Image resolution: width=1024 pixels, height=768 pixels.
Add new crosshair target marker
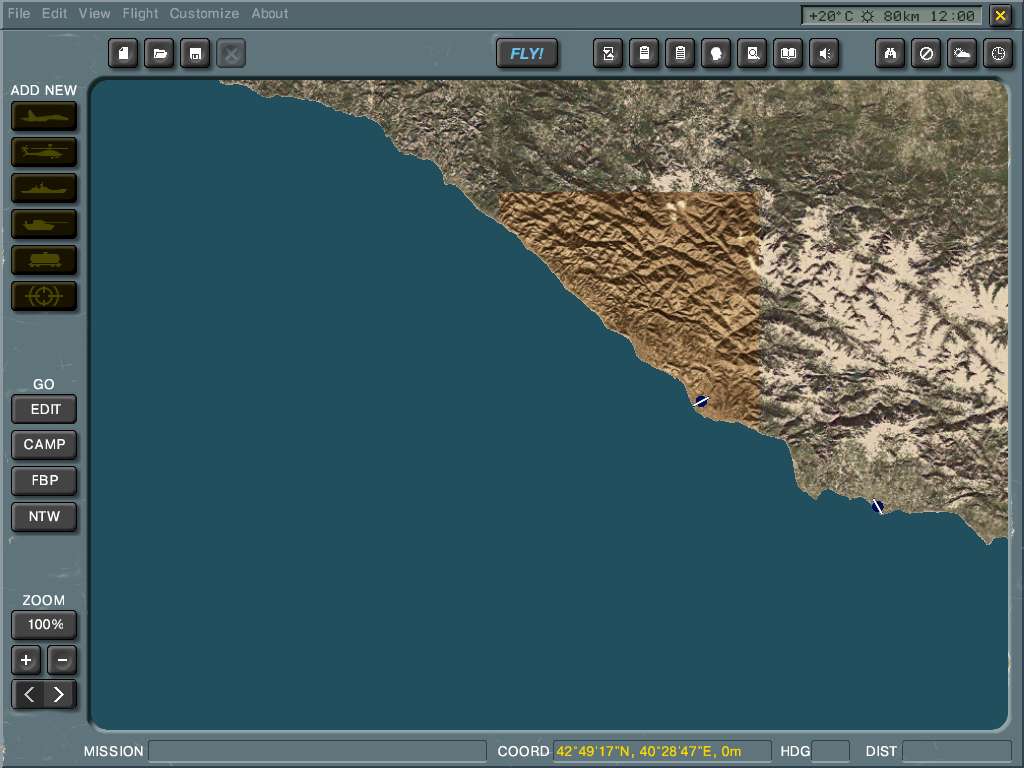point(44,296)
